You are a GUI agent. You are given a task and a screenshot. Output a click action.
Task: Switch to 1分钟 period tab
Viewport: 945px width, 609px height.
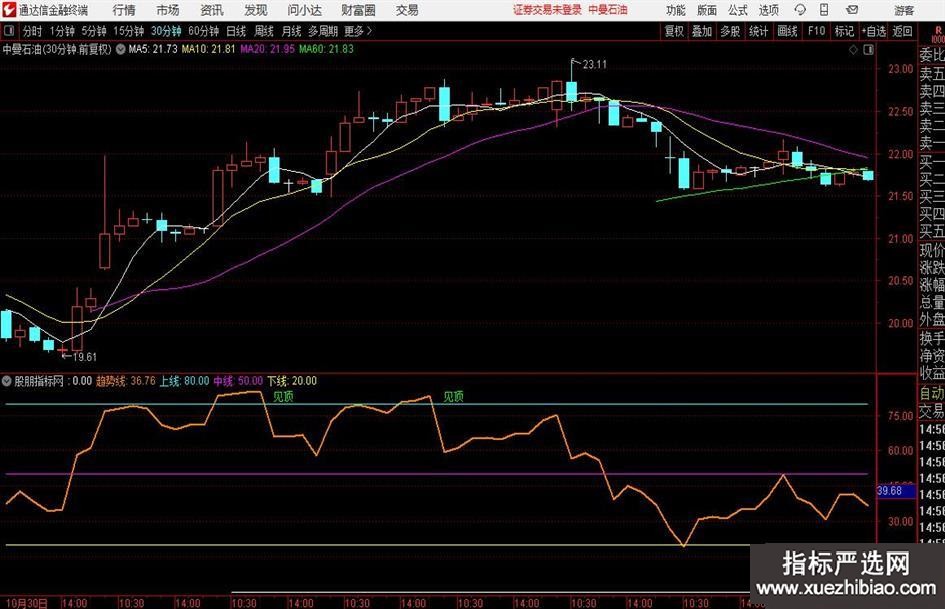pyautogui.click(x=62, y=31)
